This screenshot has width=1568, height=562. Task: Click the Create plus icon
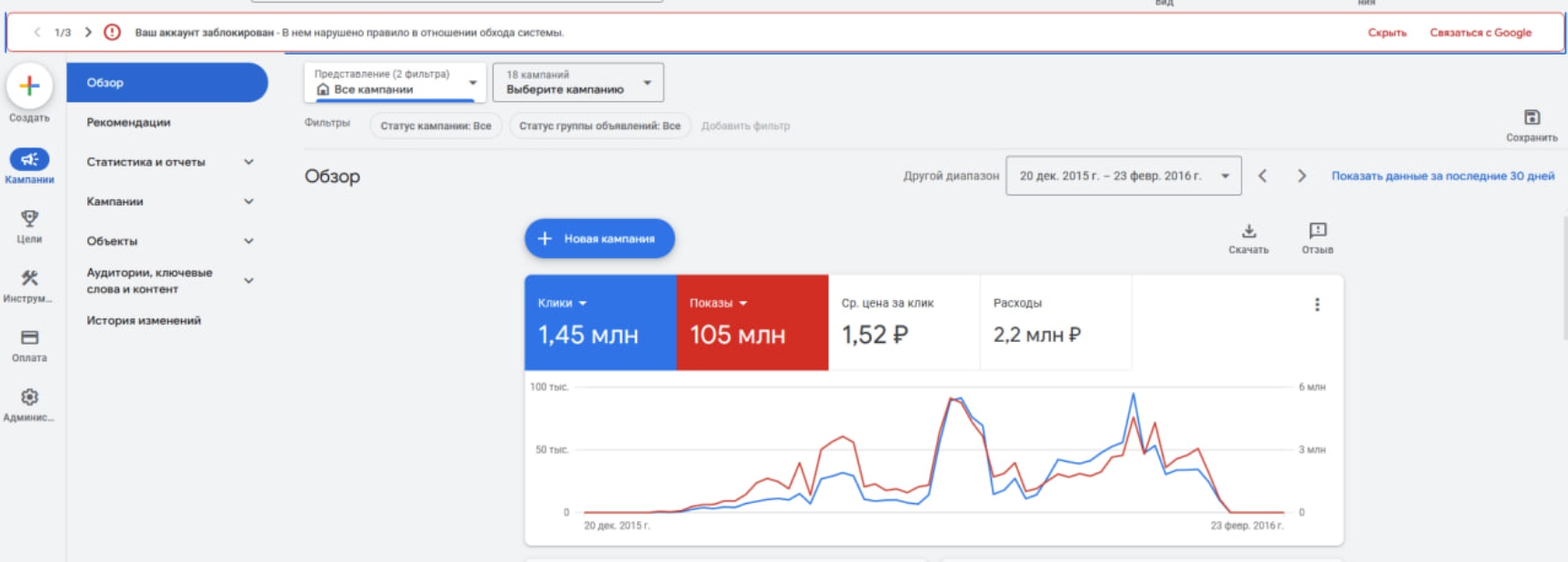click(x=29, y=86)
